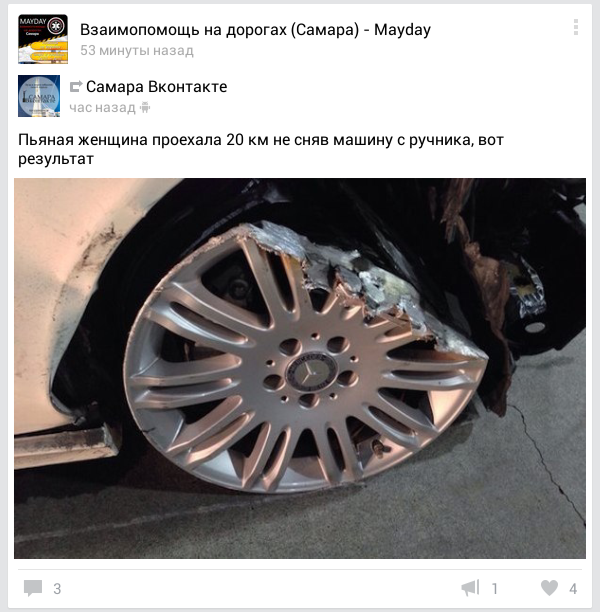600x612 pixels.
Task: Tap the Mercedes star hub cap in photo
Action: [312, 372]
